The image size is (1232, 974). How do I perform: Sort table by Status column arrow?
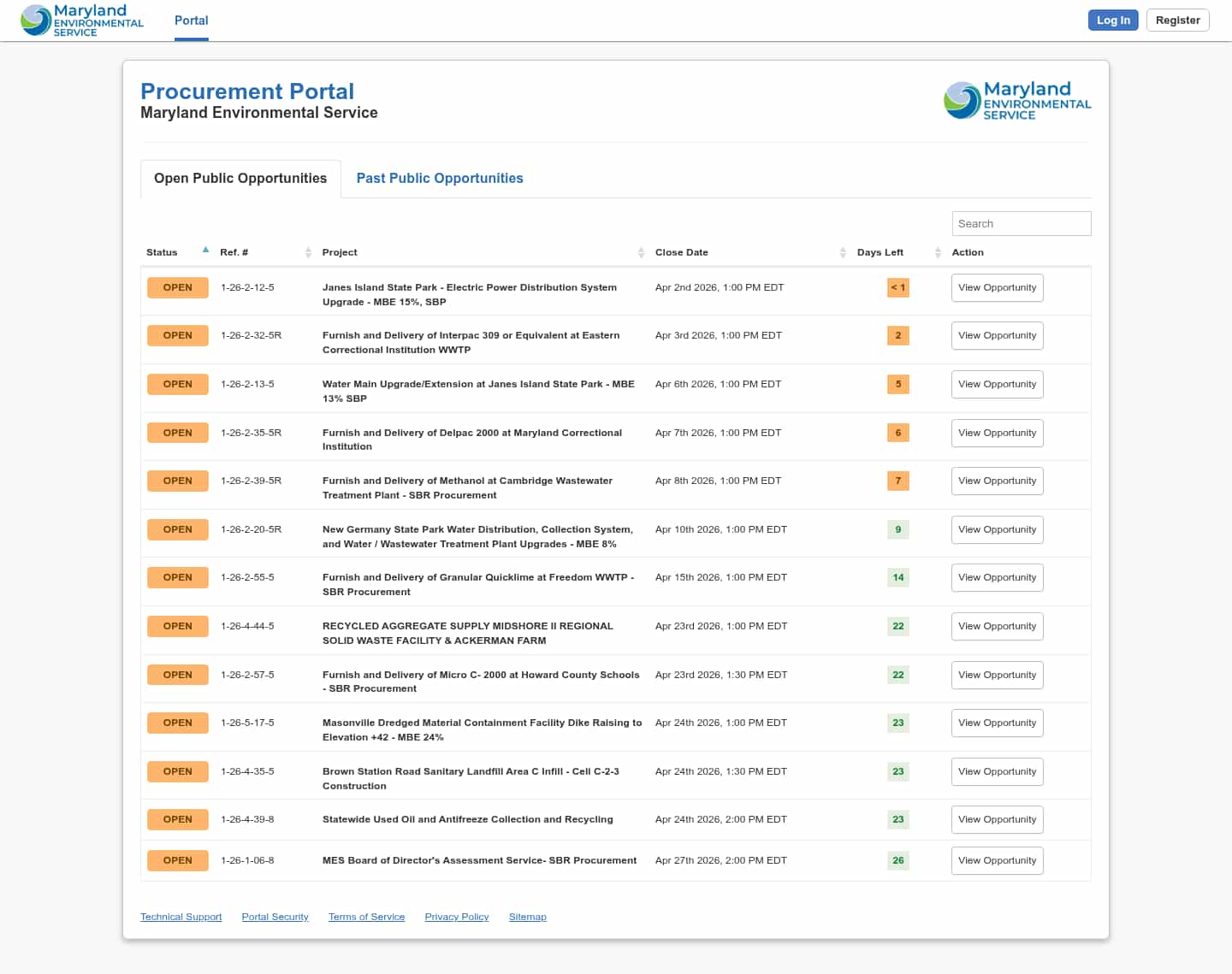(x=205, y=251)
